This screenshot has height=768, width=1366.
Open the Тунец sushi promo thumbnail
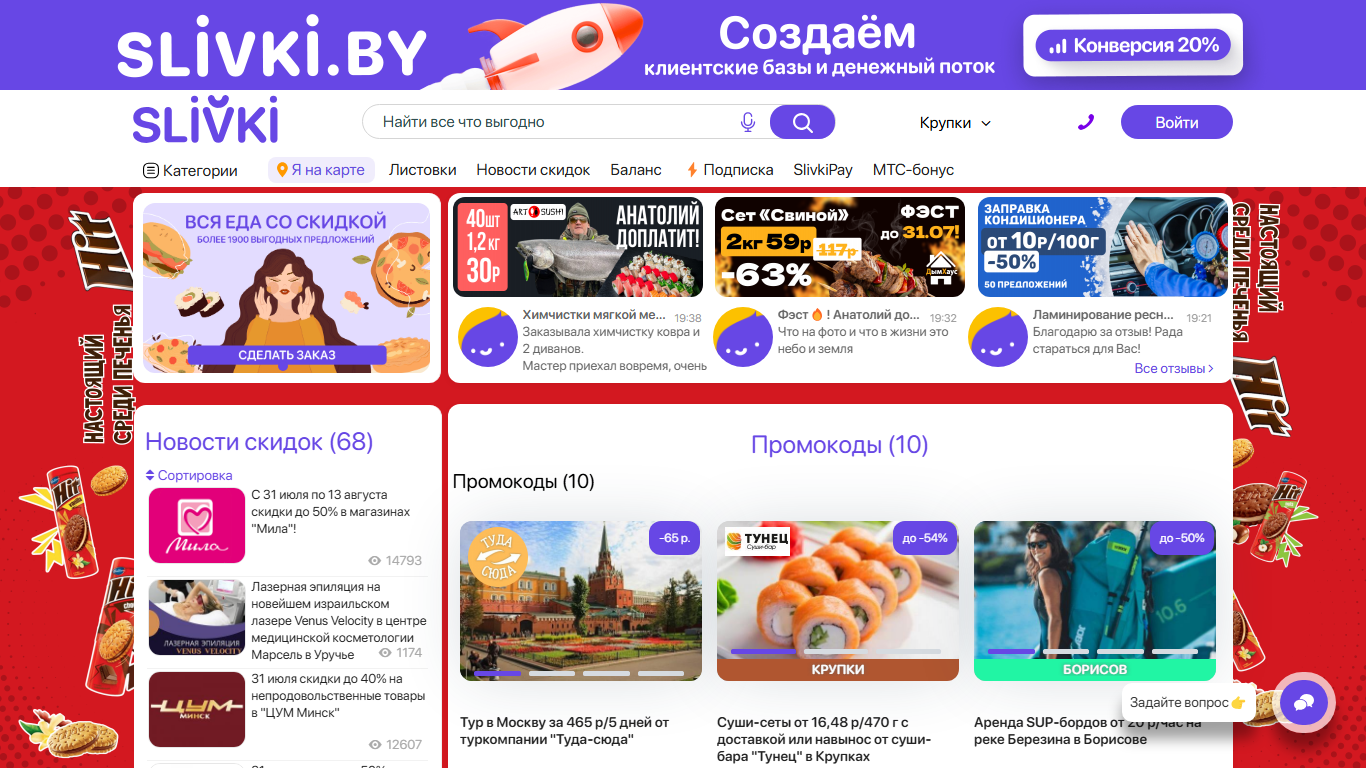click(x=838, y=601)
